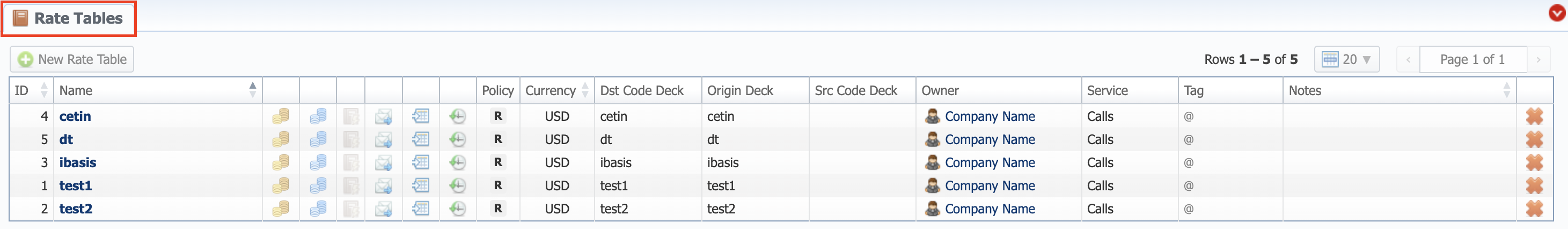Open clock history icon for test2

[458, 208]
